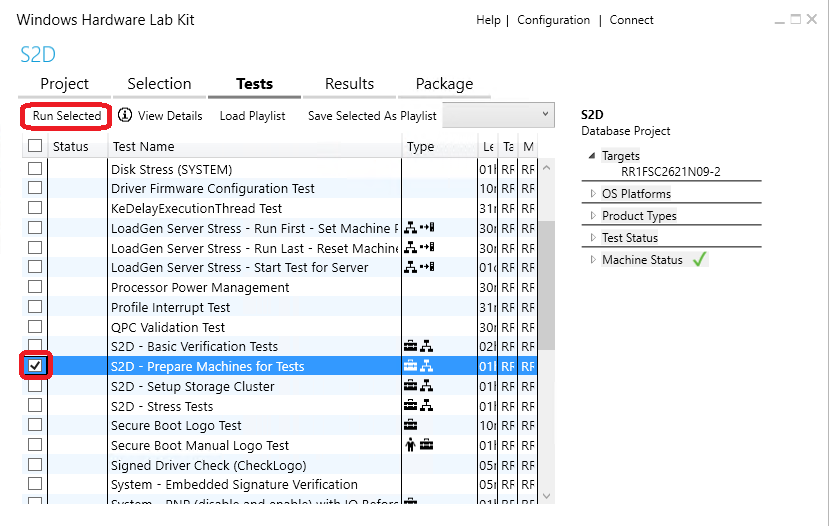Image resolution: width=830 pixels, height=526 pixels.
Task: Open the Selection tab
Action: 159,84
